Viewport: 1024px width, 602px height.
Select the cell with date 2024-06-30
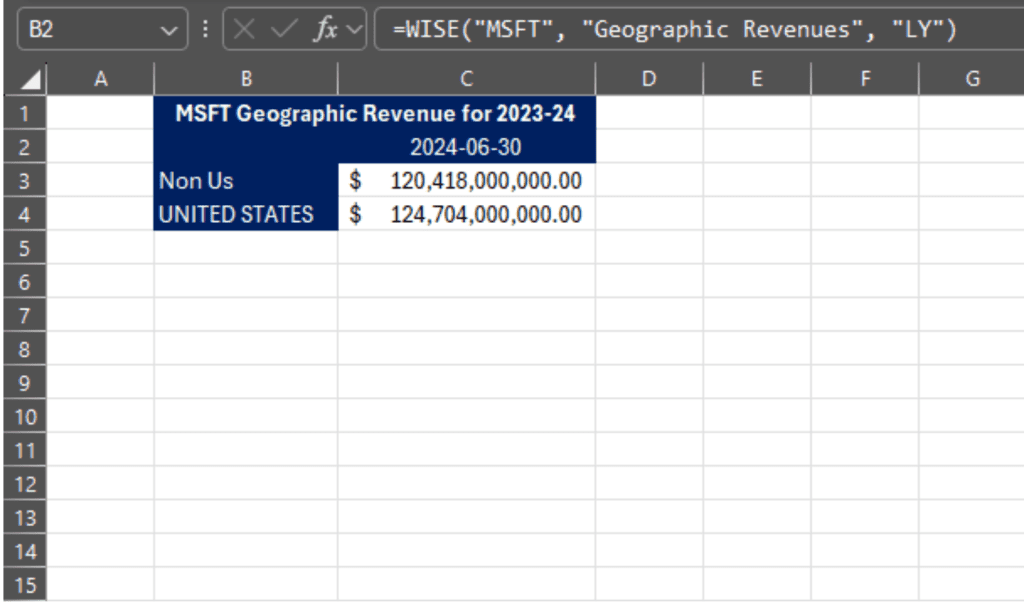point(466,147)
